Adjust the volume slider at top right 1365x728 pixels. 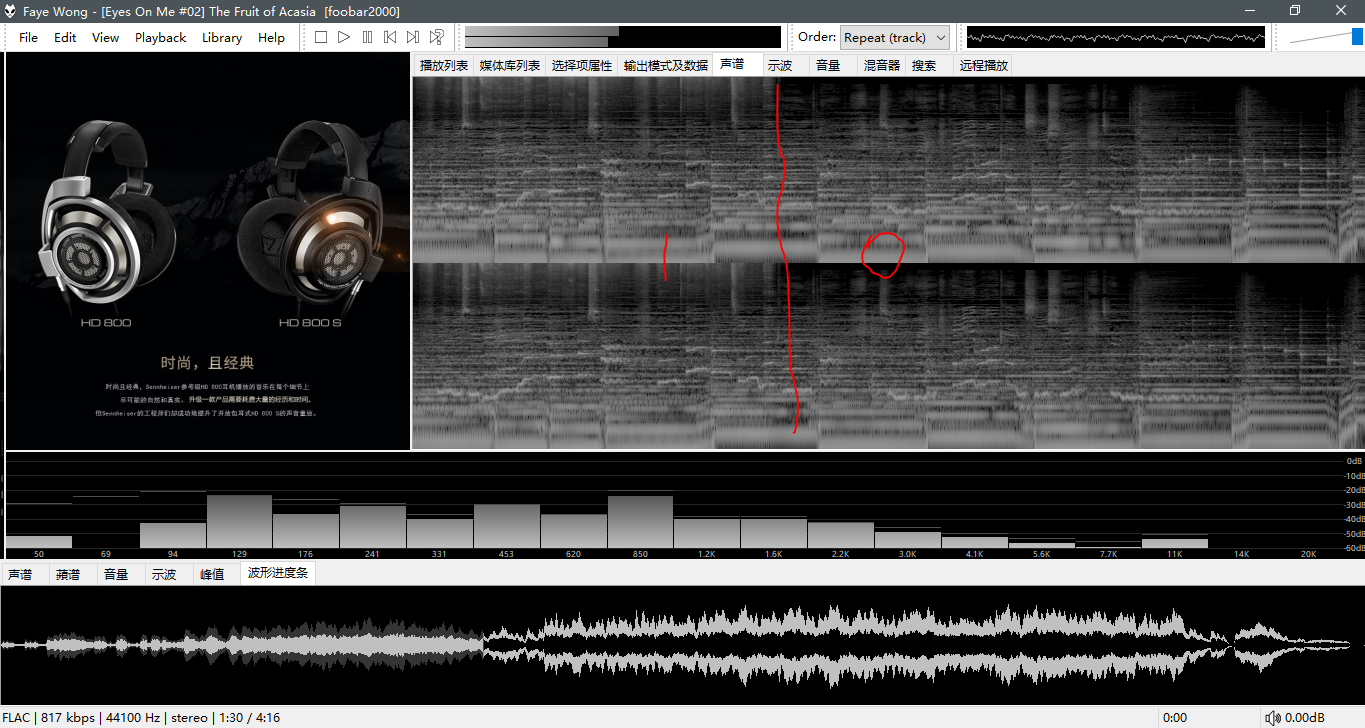[1325, 37]
